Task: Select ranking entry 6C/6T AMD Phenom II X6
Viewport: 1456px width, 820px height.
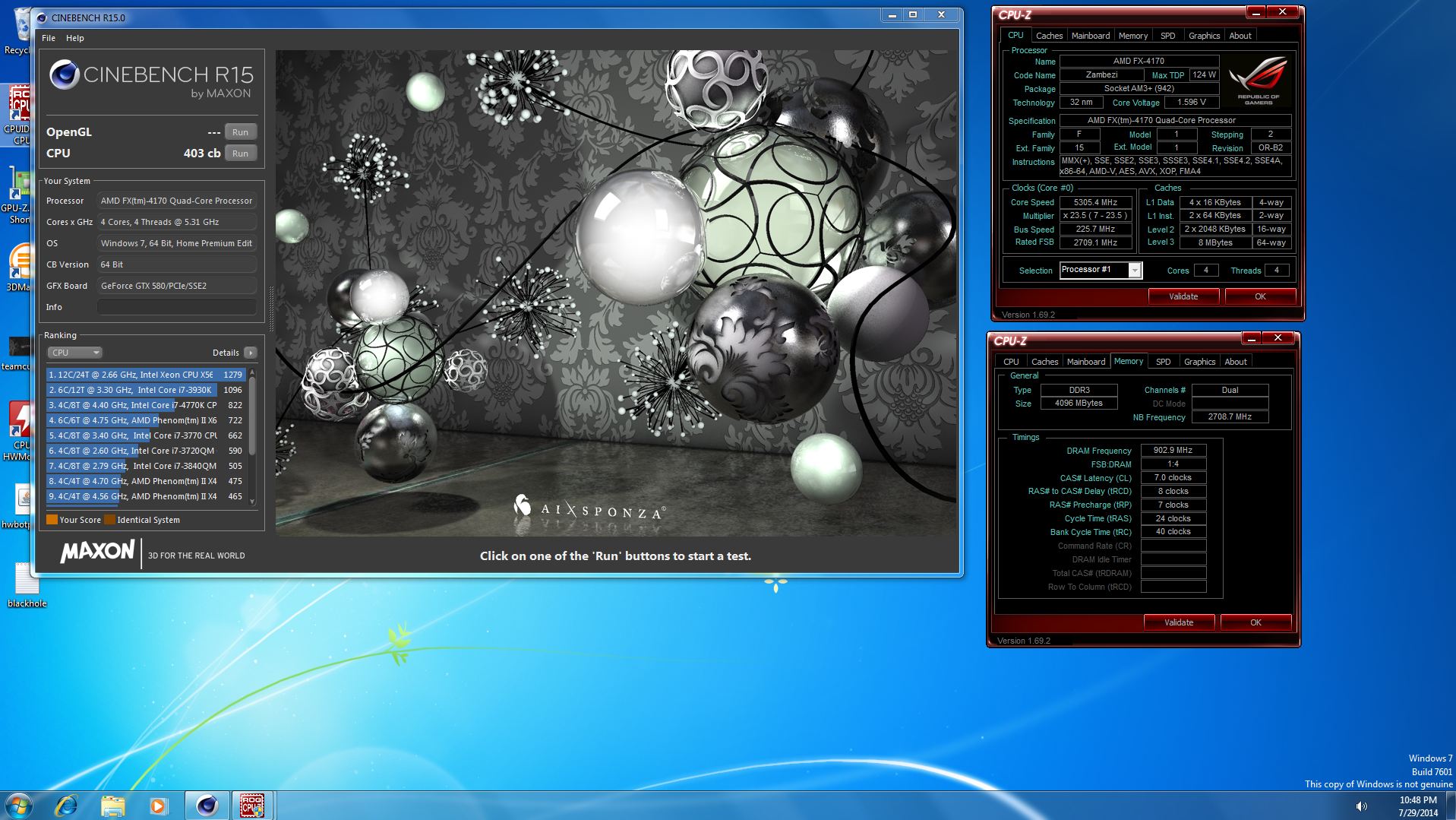Action: coord(145,420)
